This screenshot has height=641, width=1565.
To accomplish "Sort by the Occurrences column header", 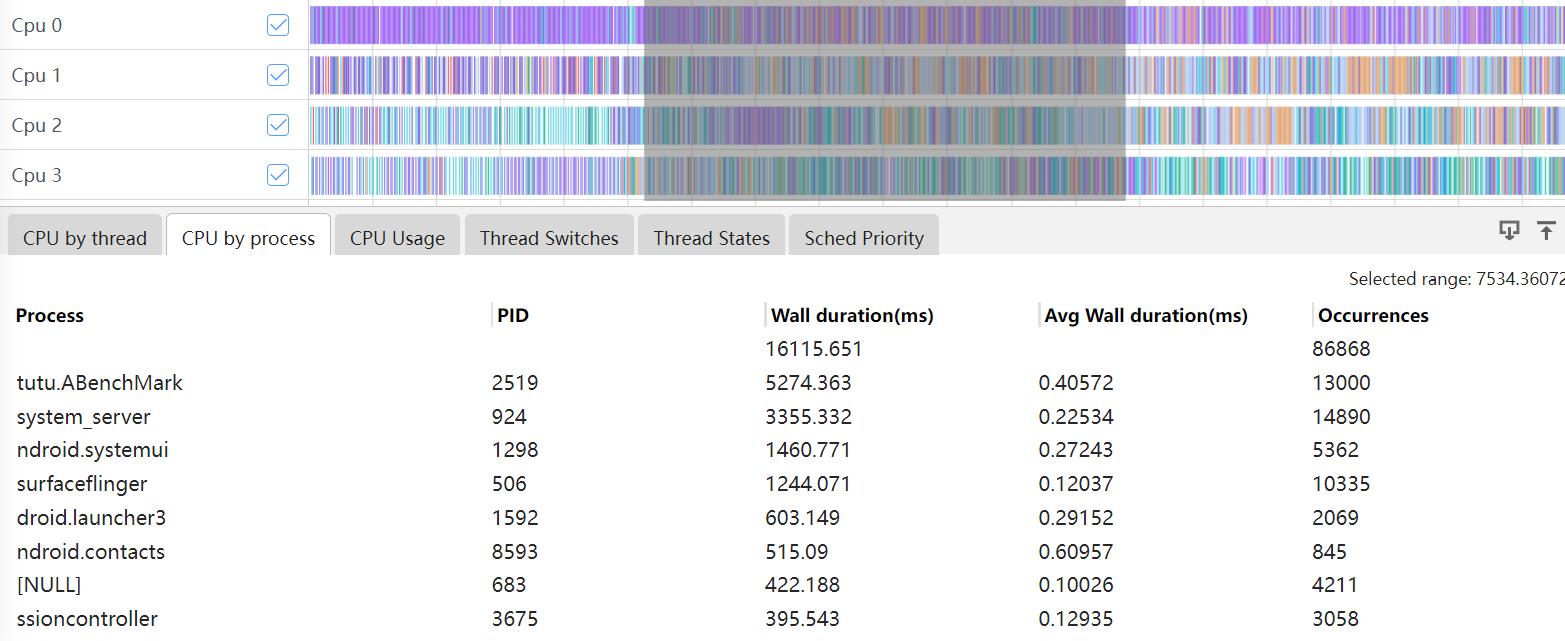I will coord(1373,316).
